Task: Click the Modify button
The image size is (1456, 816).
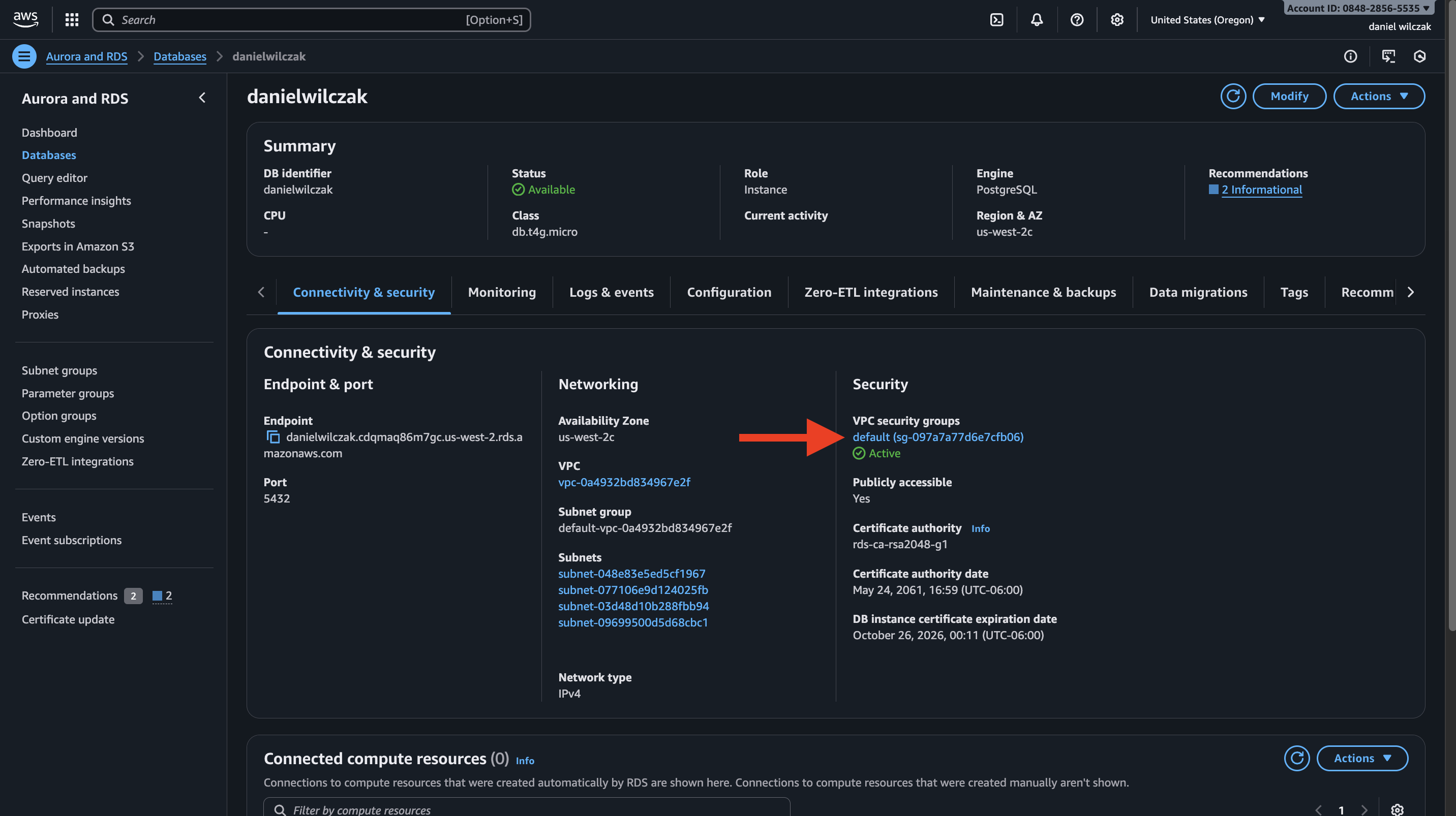Action: pos(1289,96)
